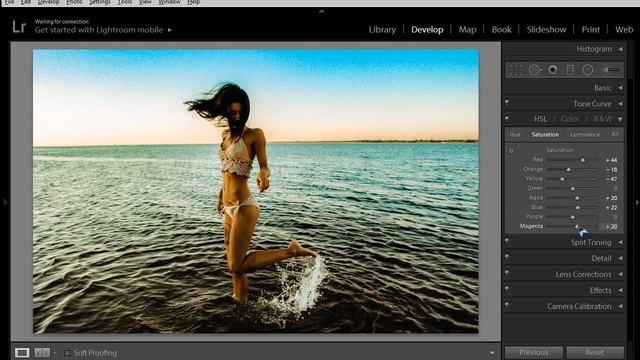Click the targeted adjustment tool in Saturation

point(511,151)
